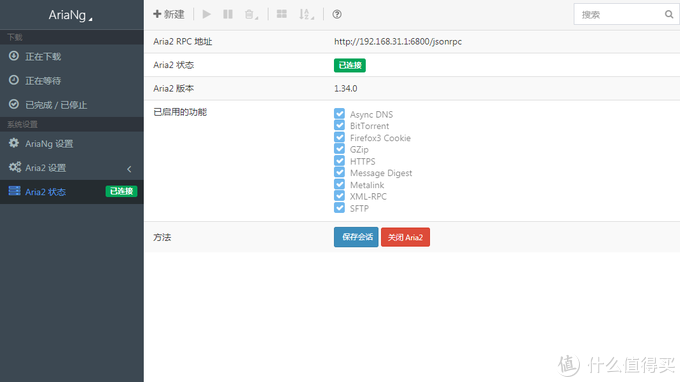Click the New task plus button

click(169, 14)
